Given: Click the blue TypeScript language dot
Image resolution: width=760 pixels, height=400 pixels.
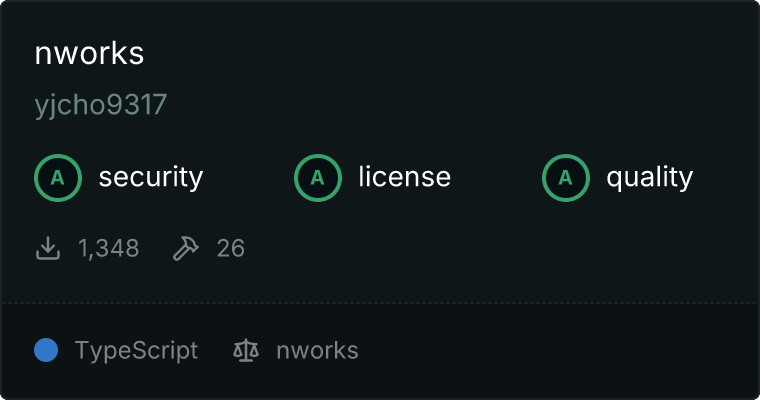Looking at the screenshot, I should coord(46,350).
